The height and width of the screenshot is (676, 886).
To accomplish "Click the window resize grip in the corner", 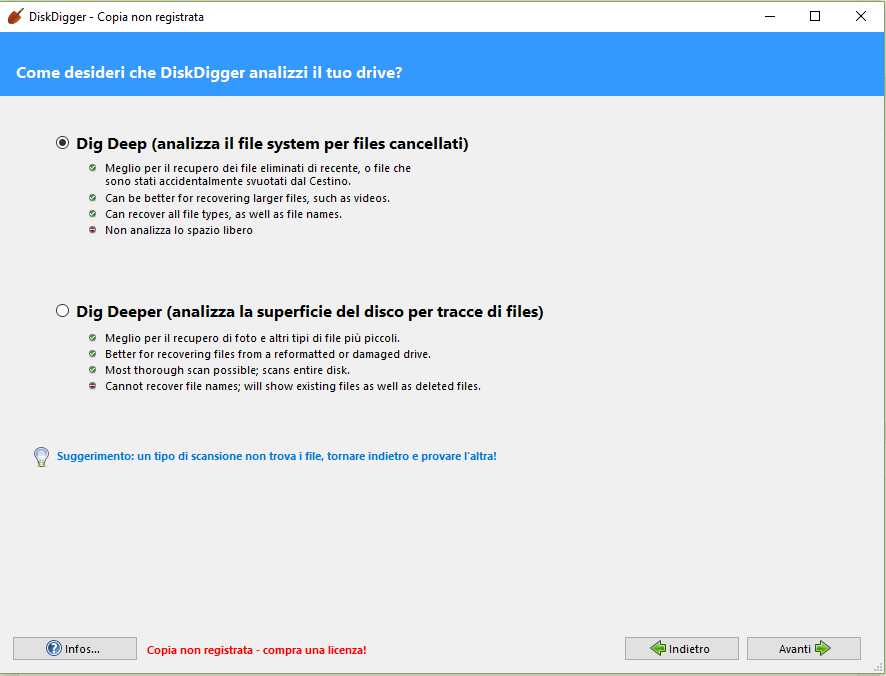I will coord(879,669).
